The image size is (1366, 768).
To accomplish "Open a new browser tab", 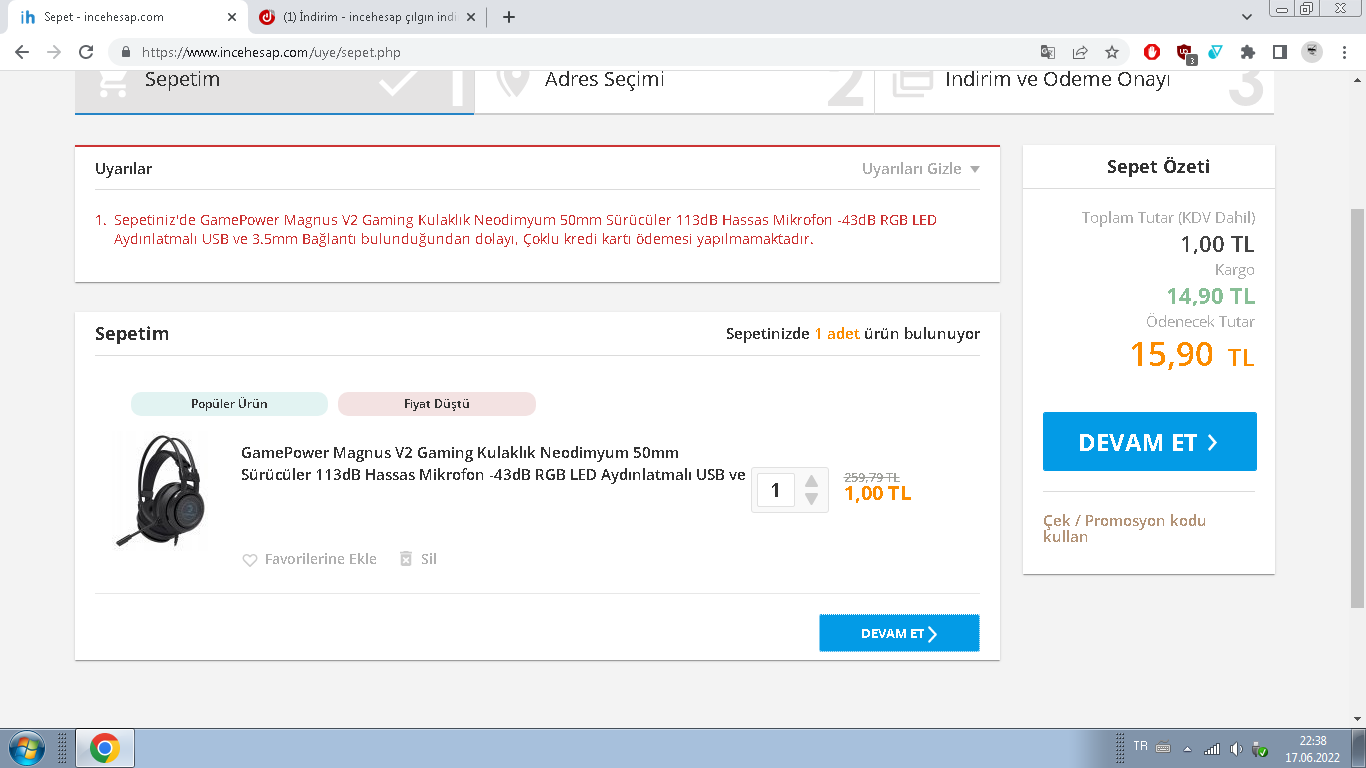I will pyautogui.click(x=509, y=17).
